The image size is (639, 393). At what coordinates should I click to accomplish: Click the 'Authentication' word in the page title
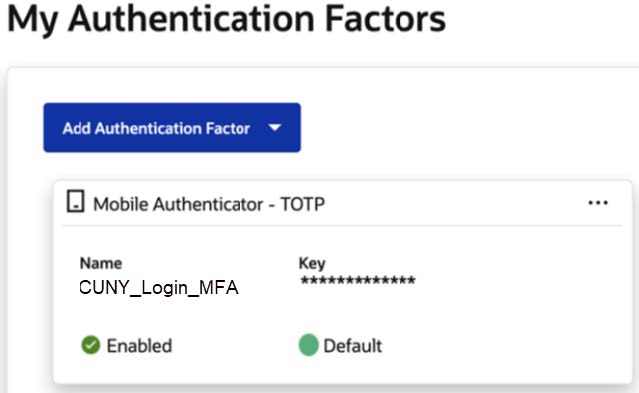pos(192,19)
